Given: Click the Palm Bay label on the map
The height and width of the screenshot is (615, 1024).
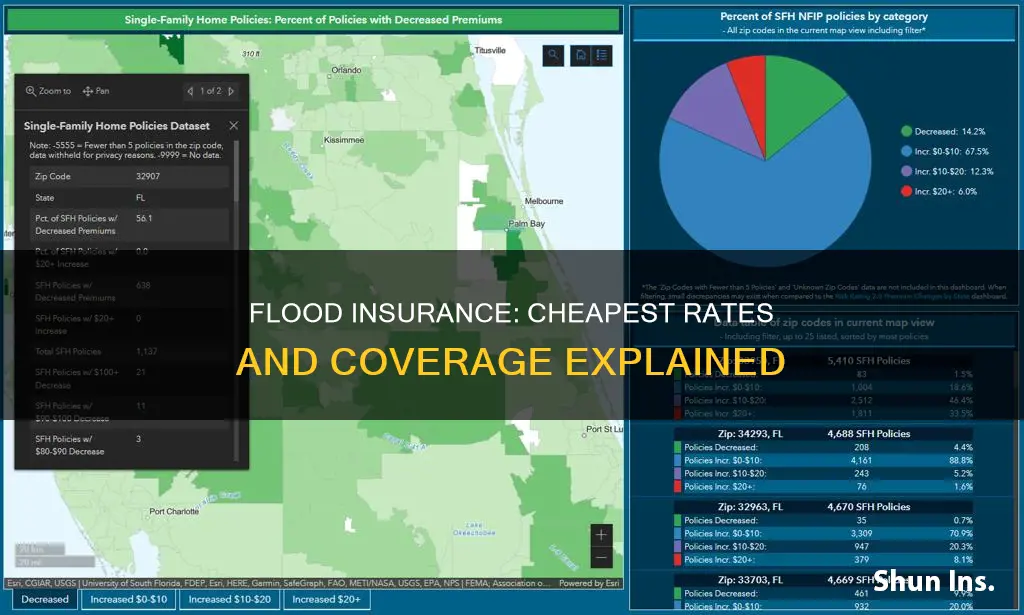Looking at the screenshot, I should pyautogui.click(x=526, y=223).
